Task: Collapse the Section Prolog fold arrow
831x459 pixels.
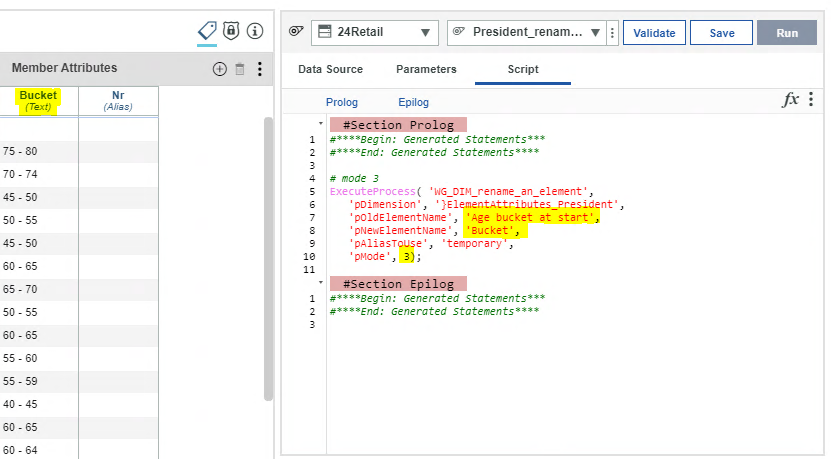Action: pos(321,123)
